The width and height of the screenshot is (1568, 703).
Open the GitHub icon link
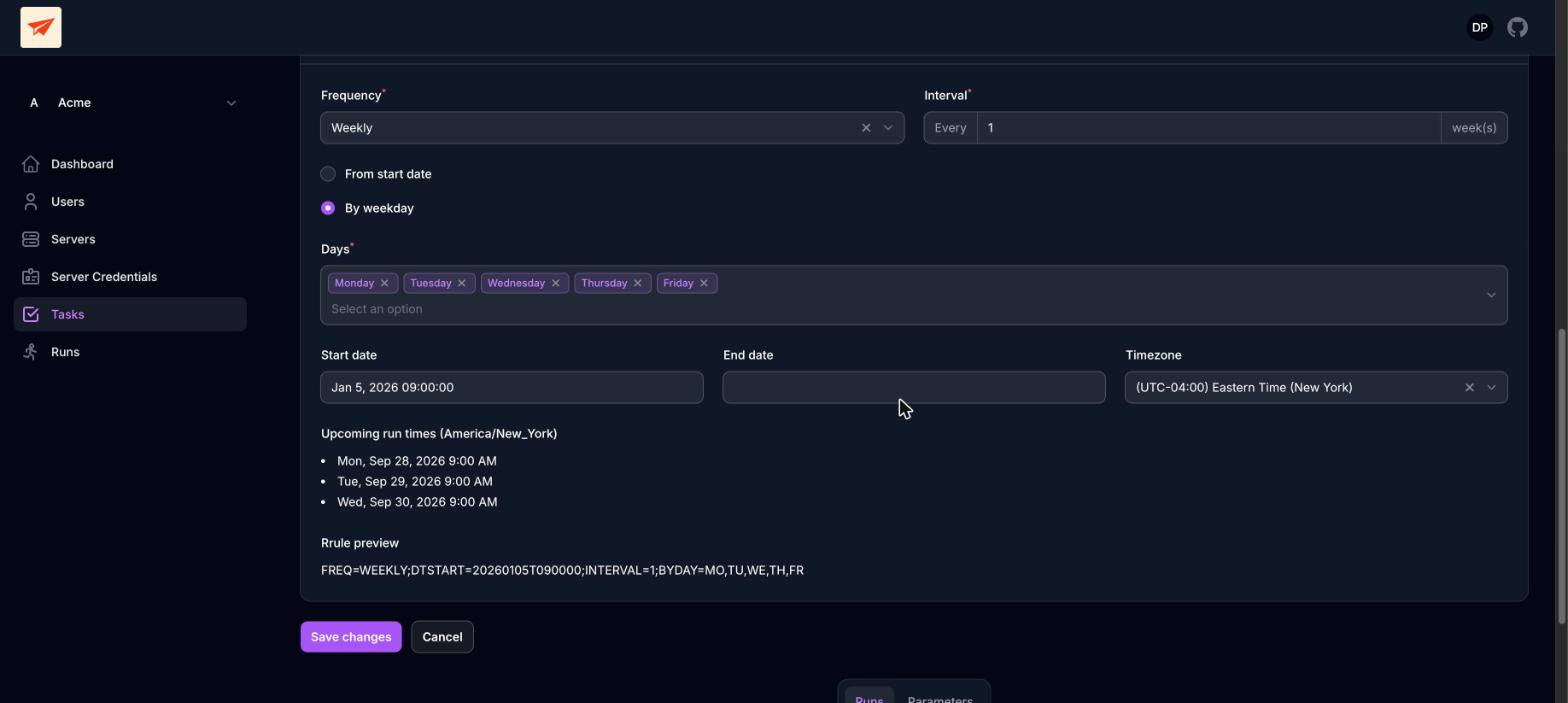tap(1517, 28)
